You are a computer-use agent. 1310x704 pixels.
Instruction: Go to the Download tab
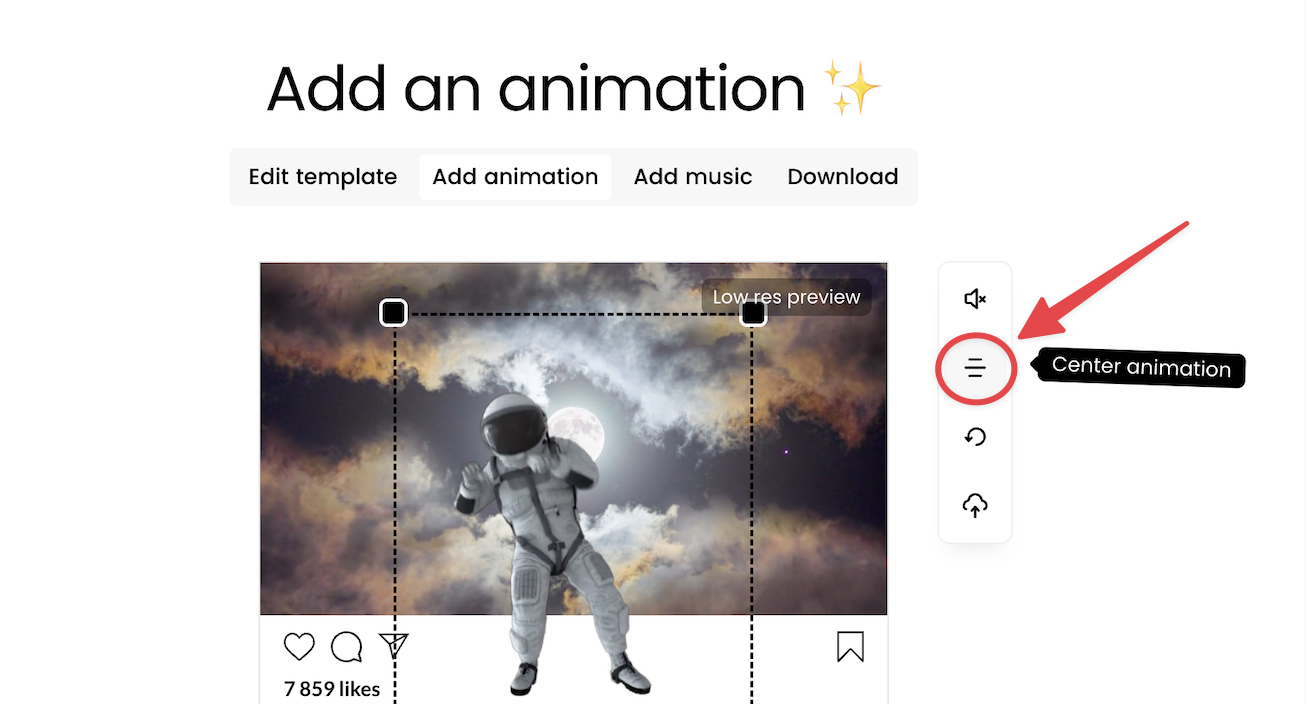pyautogui.click(x=843, y=177)
